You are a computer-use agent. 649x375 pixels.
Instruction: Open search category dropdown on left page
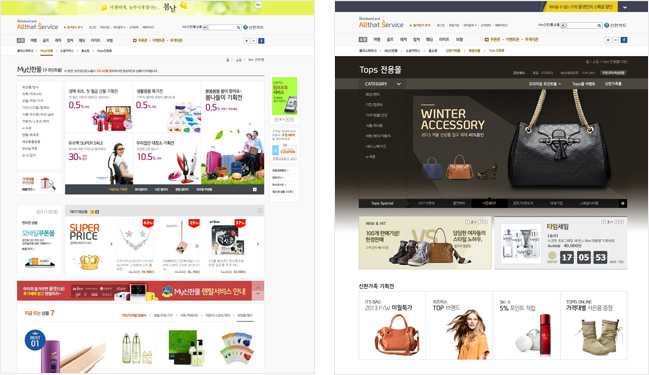[206, 27]
